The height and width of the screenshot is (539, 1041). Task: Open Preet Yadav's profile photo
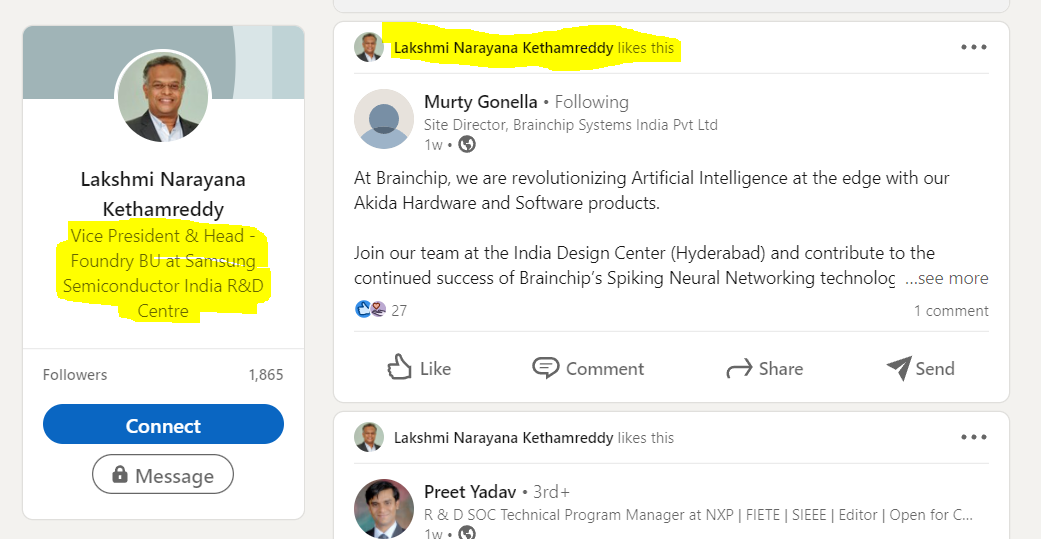[384, 508]
